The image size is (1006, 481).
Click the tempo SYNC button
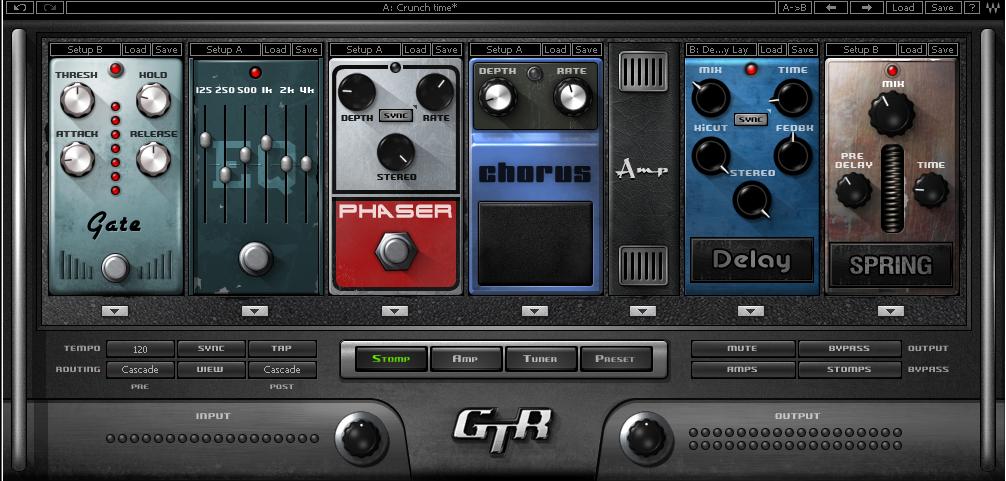coord(211,349)
